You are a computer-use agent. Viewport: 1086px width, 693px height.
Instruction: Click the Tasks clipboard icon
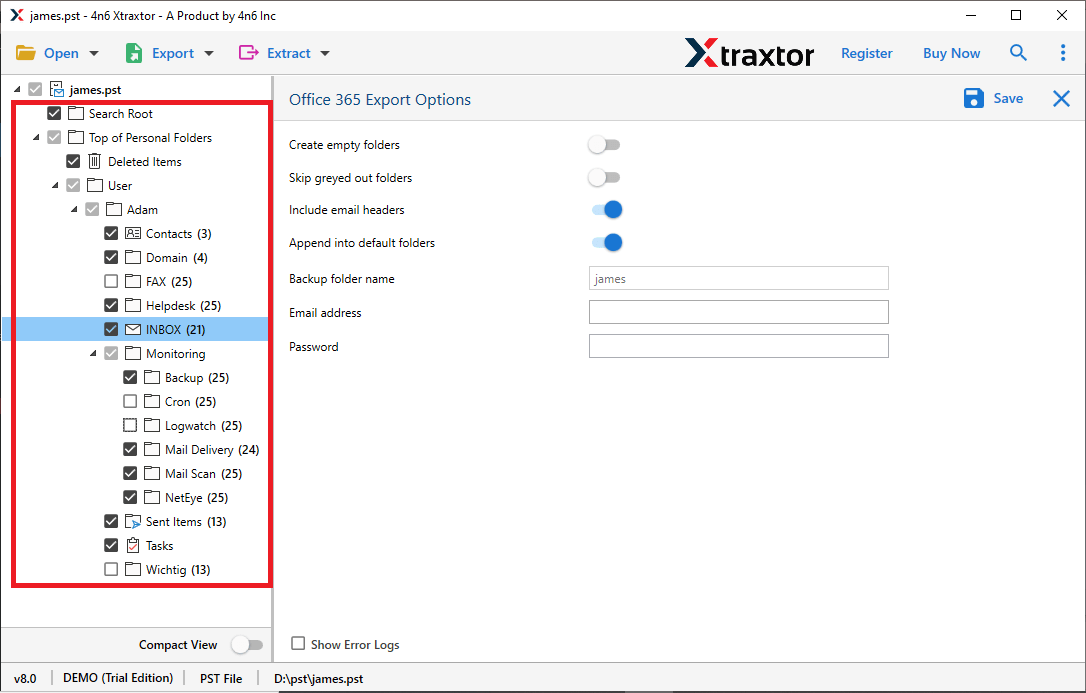133,546
